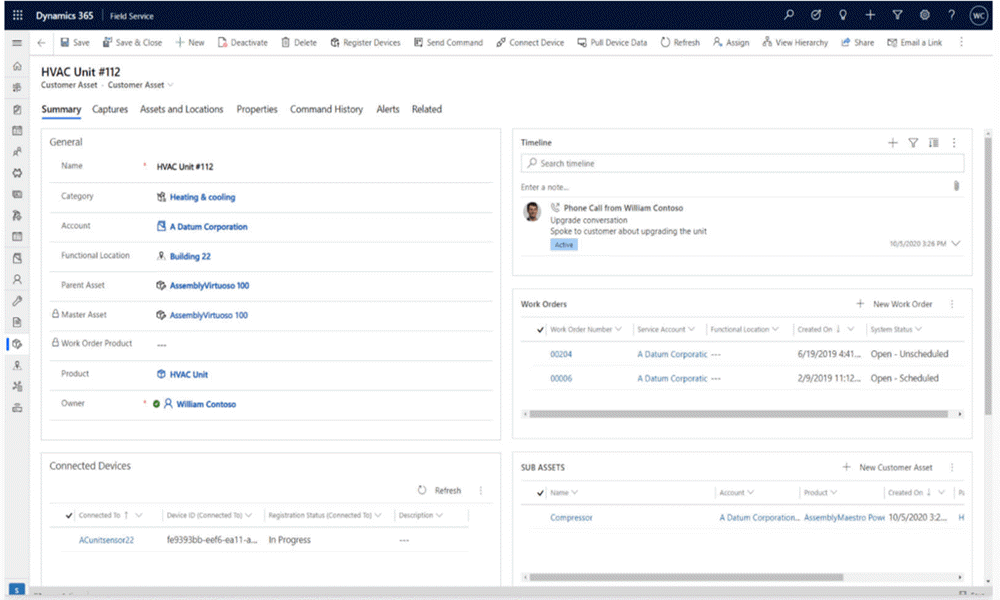Image resolution: width=1000 pixels, height=600 pixels.
Task: Select Send Command in the toolbar
Action: click(447, 42)
